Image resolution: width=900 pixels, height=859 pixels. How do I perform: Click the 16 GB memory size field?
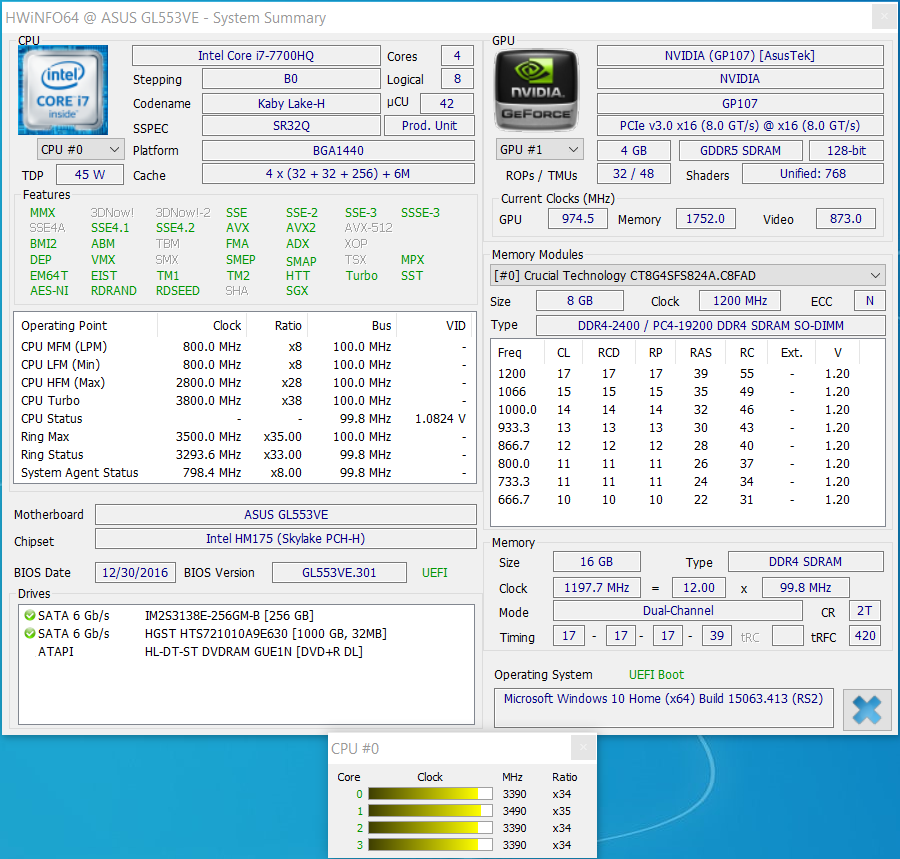click(596, 562)
